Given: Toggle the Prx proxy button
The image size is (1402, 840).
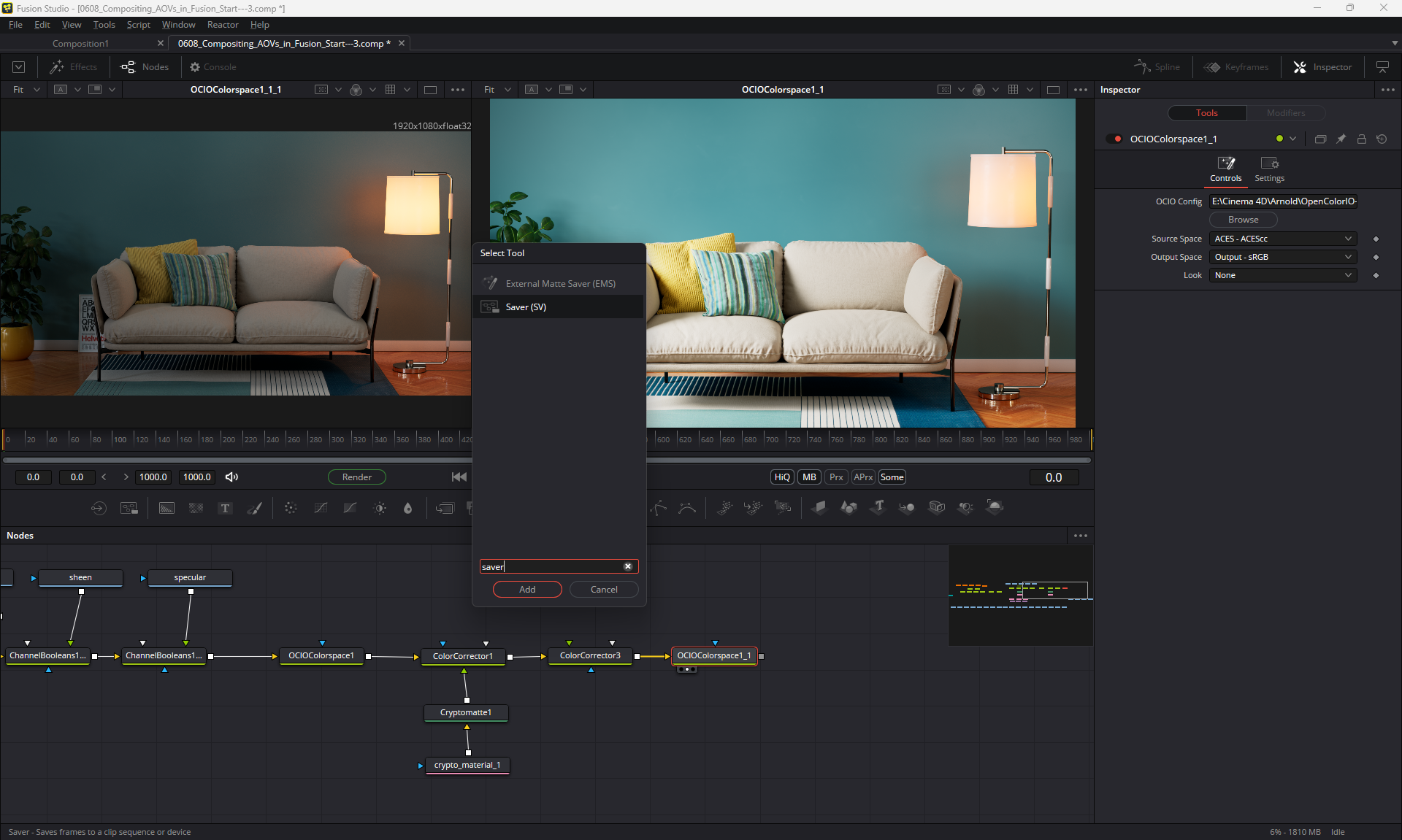Looking at the screenshot, I should (x=836, y=477).
